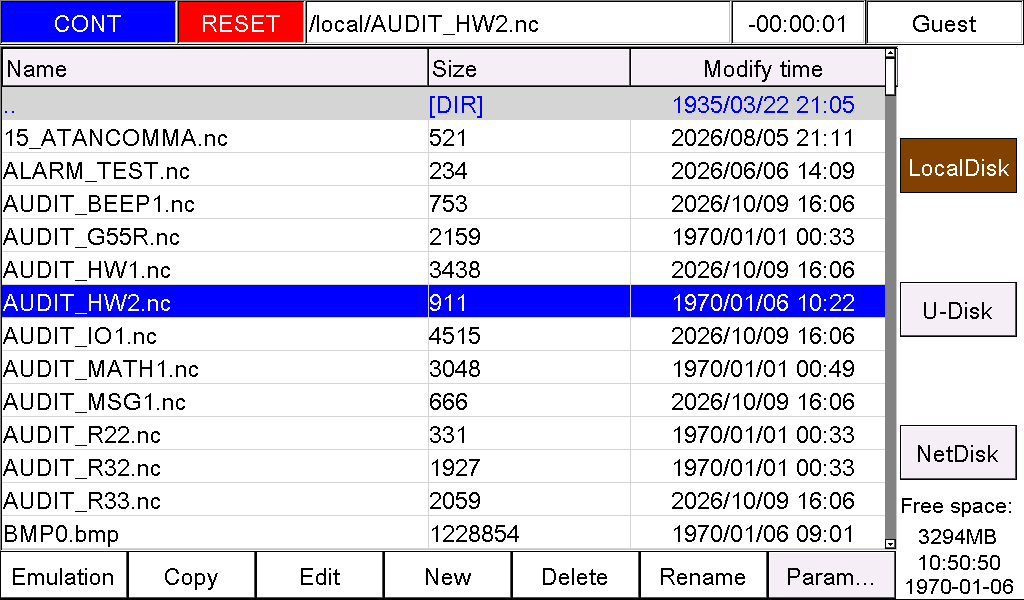This screenshot has width=1024, height=600.
Task: Sort by the Name column header
Action: click(215, 69)
